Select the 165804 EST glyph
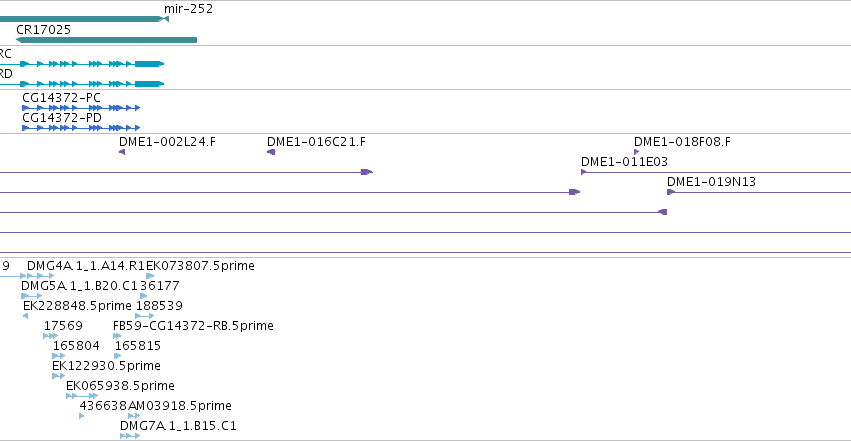The height and width of the screenshot is (441, 851). (x=59, y=356)
